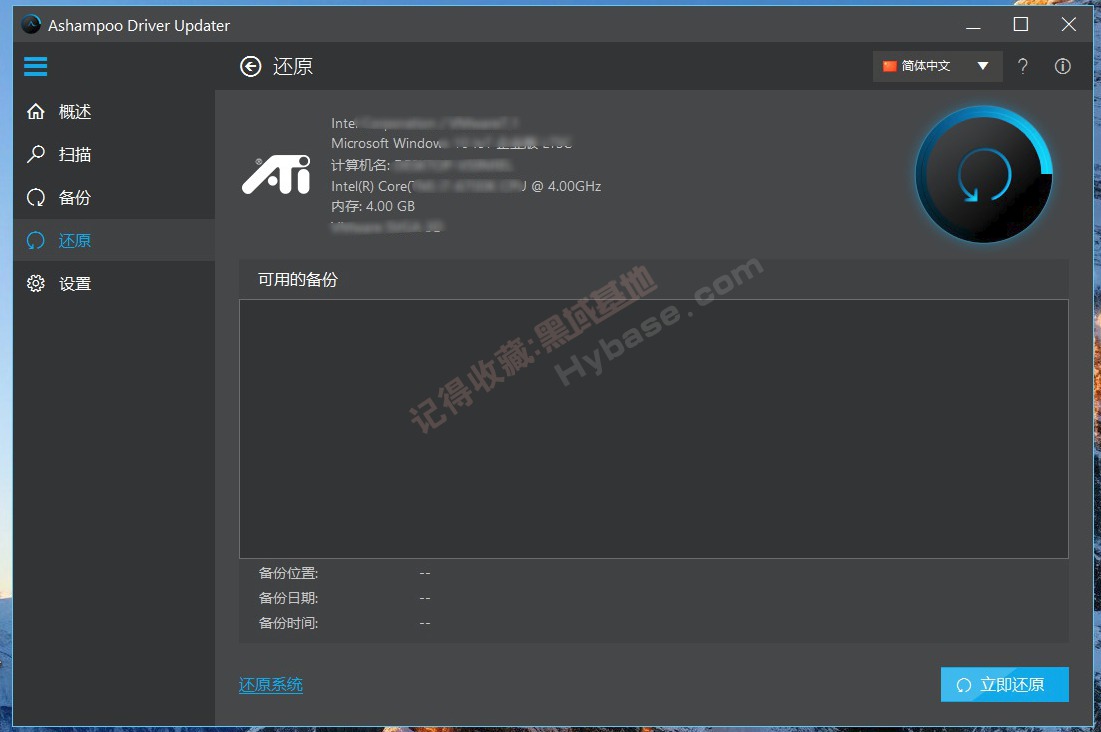Click the Ashampoo Driver Updater title icon
This screenshot has width=1101, height=732.
[31, 25]
